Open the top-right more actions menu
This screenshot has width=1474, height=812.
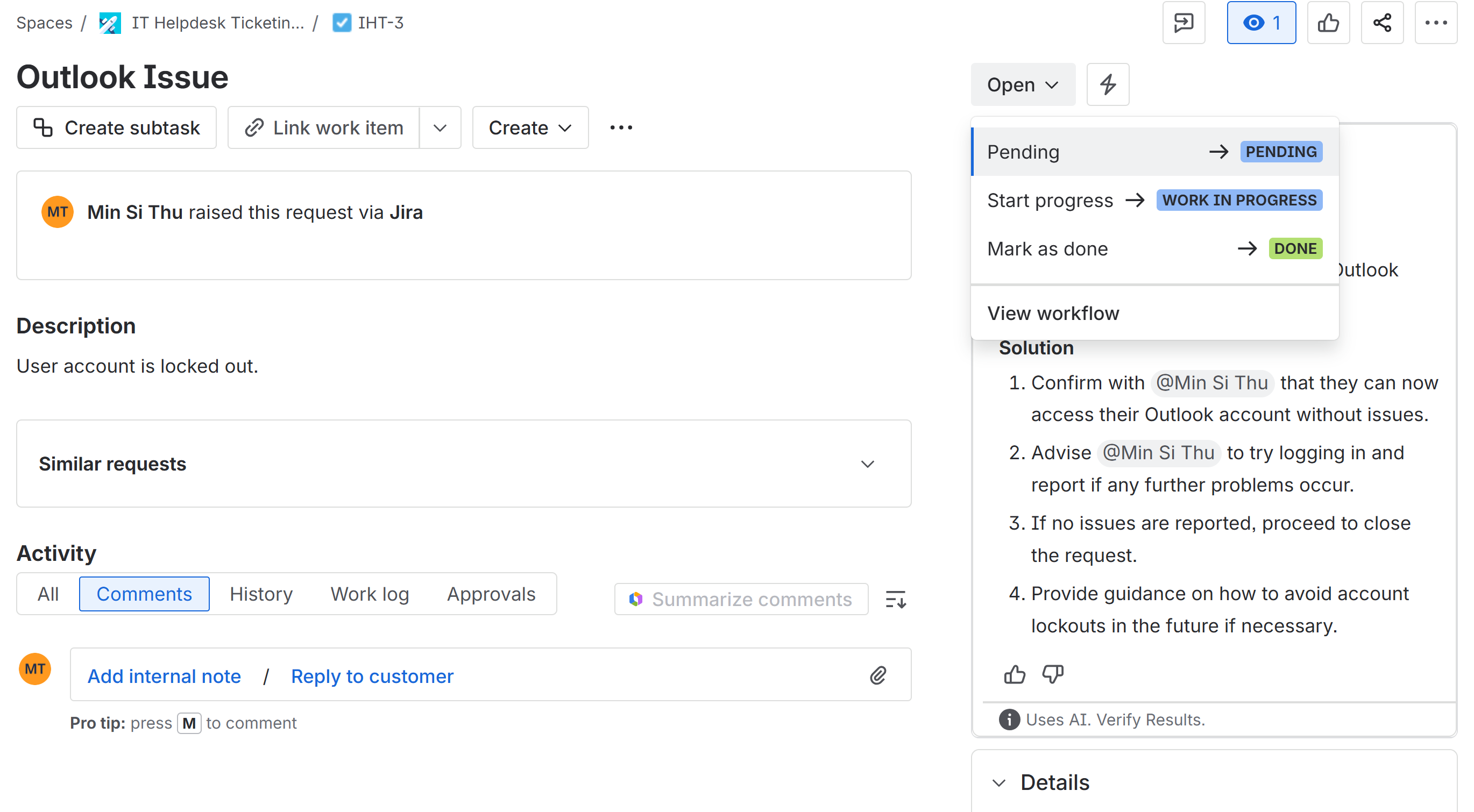tap(1435, 23)
